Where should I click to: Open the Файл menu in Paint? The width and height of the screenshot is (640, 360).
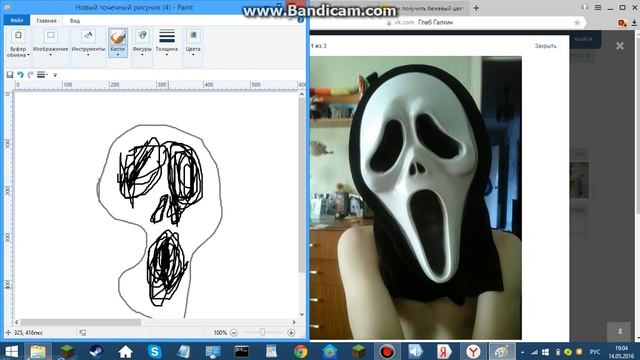17,20
